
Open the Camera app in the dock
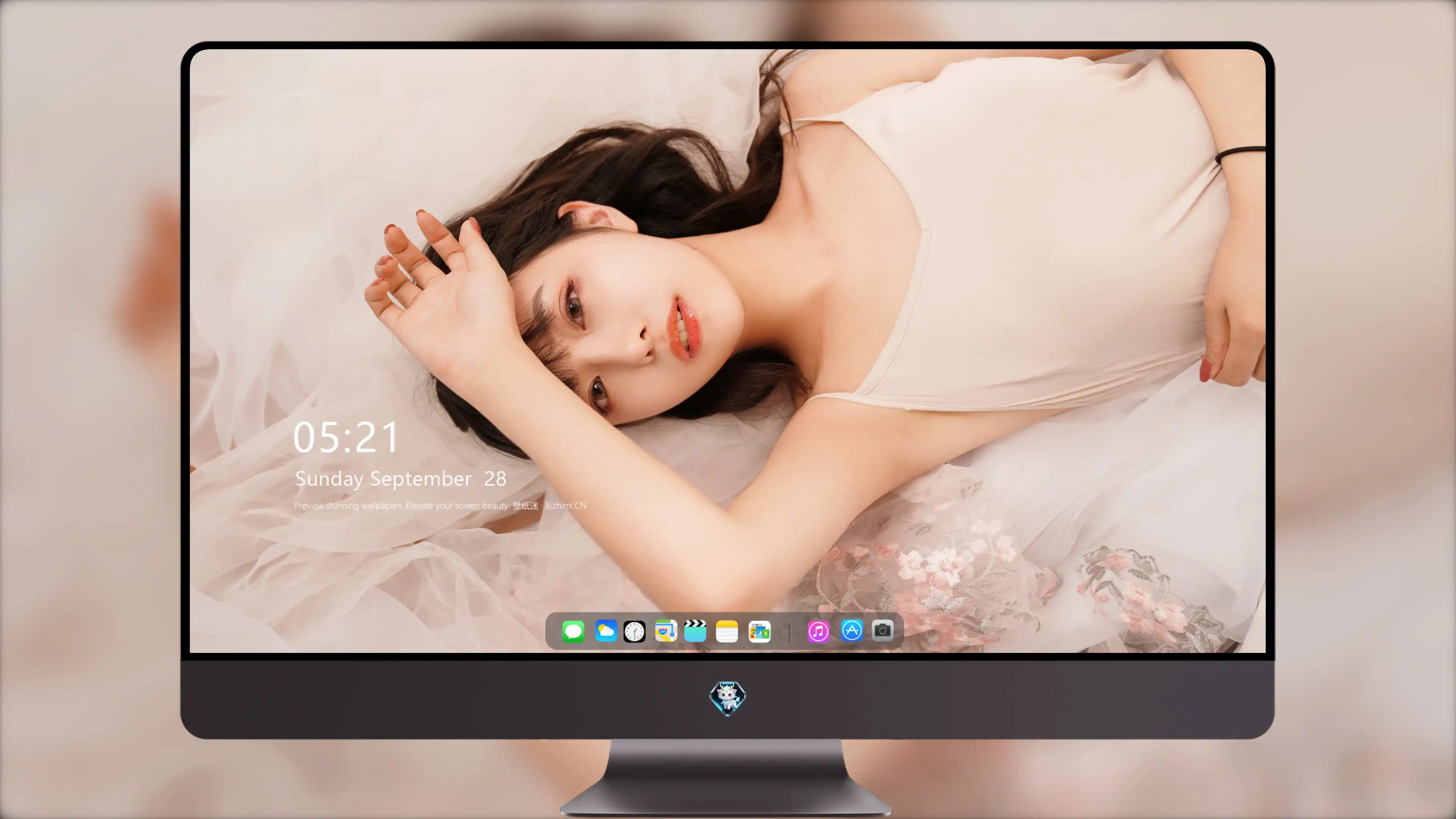point(882,630)
